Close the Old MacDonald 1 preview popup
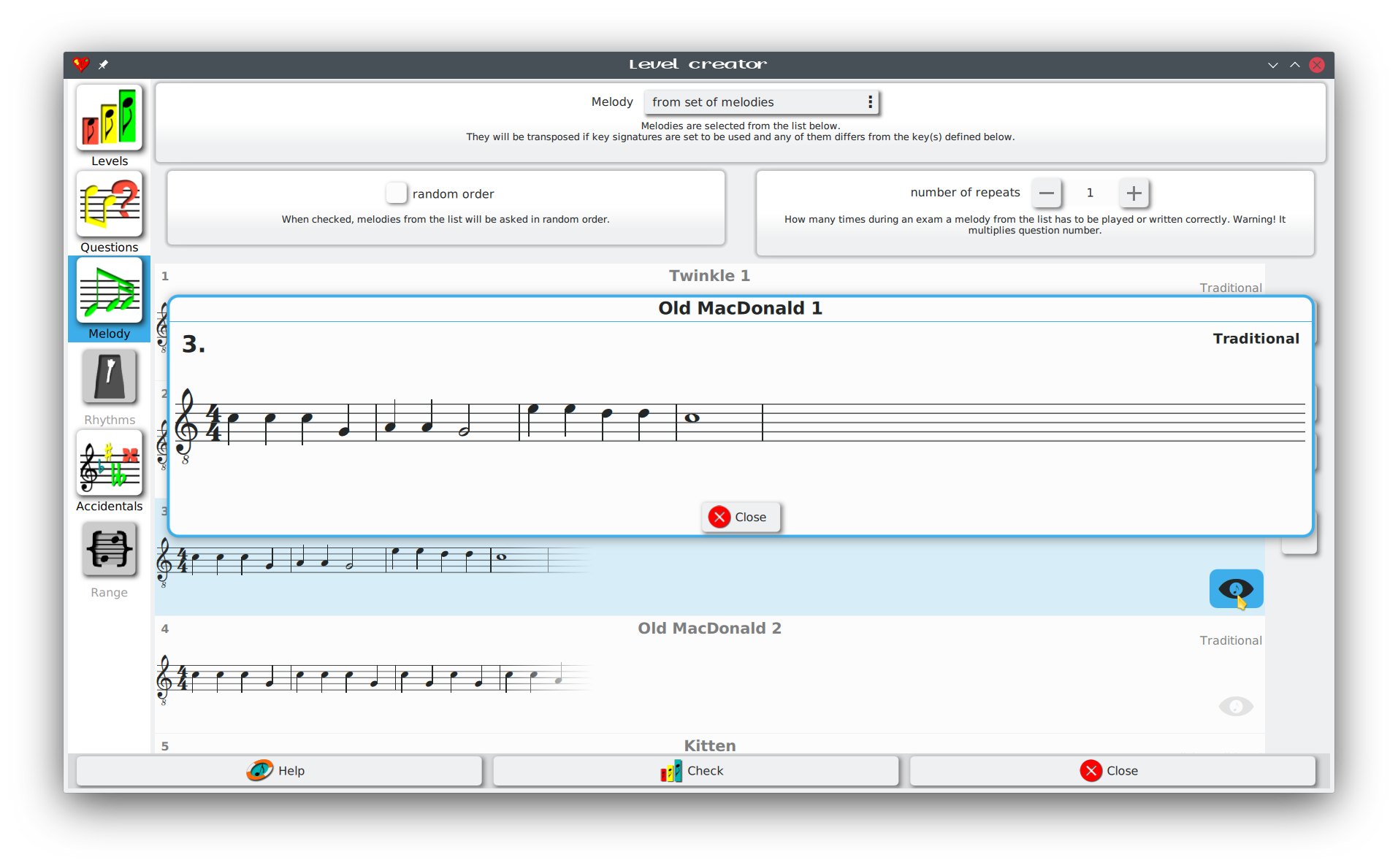 click(x=740, y=517)
